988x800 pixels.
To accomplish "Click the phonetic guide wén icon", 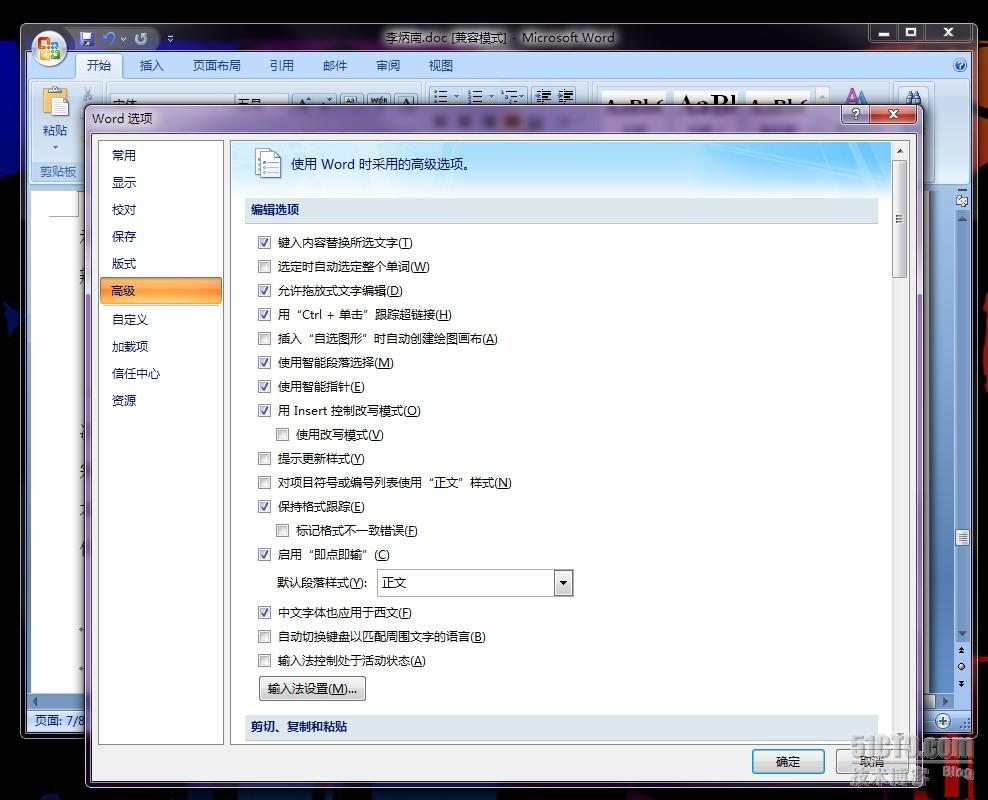I will 379,100.
